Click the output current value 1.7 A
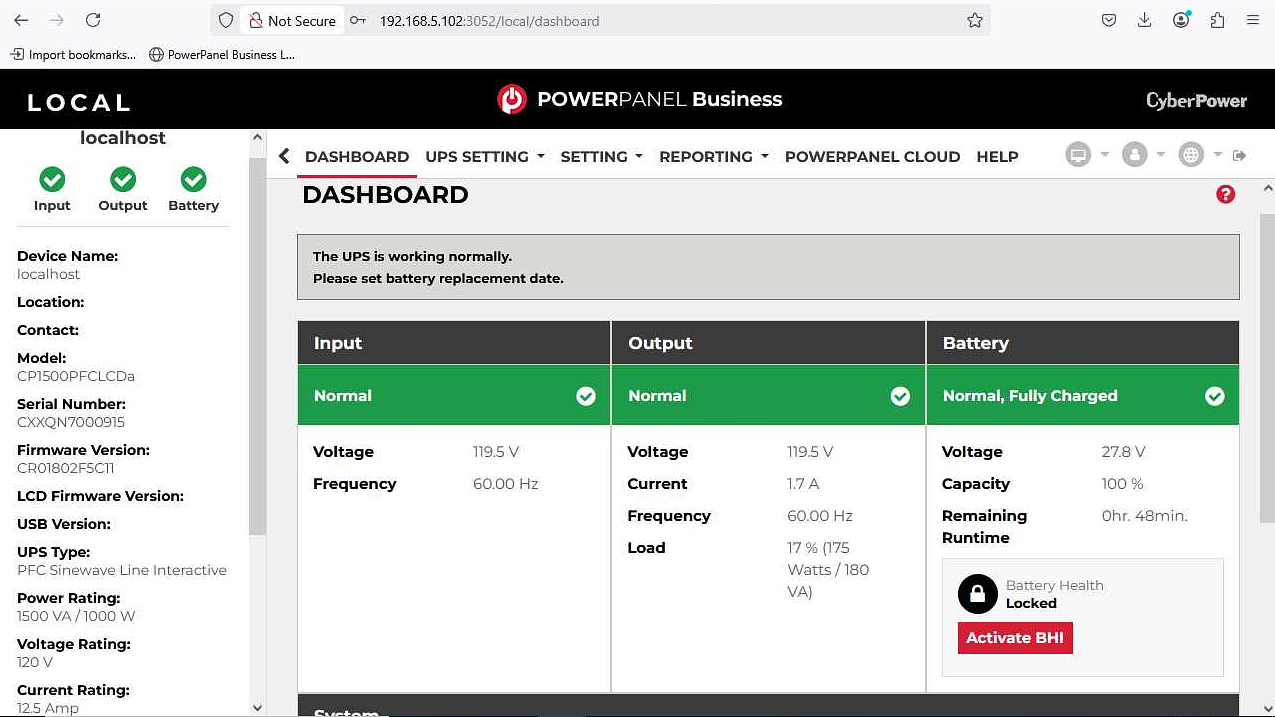 pos(803,484)
